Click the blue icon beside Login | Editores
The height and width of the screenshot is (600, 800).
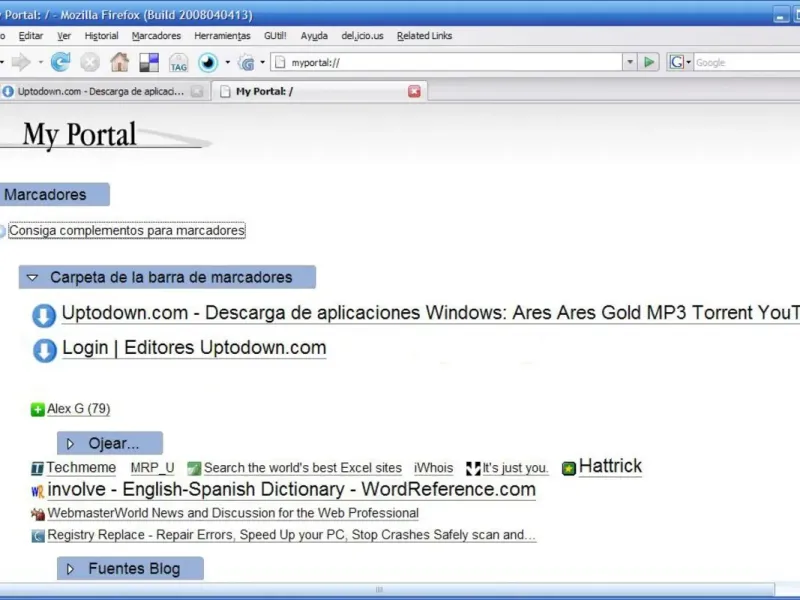pyautogui.click(x=44, y=351)
